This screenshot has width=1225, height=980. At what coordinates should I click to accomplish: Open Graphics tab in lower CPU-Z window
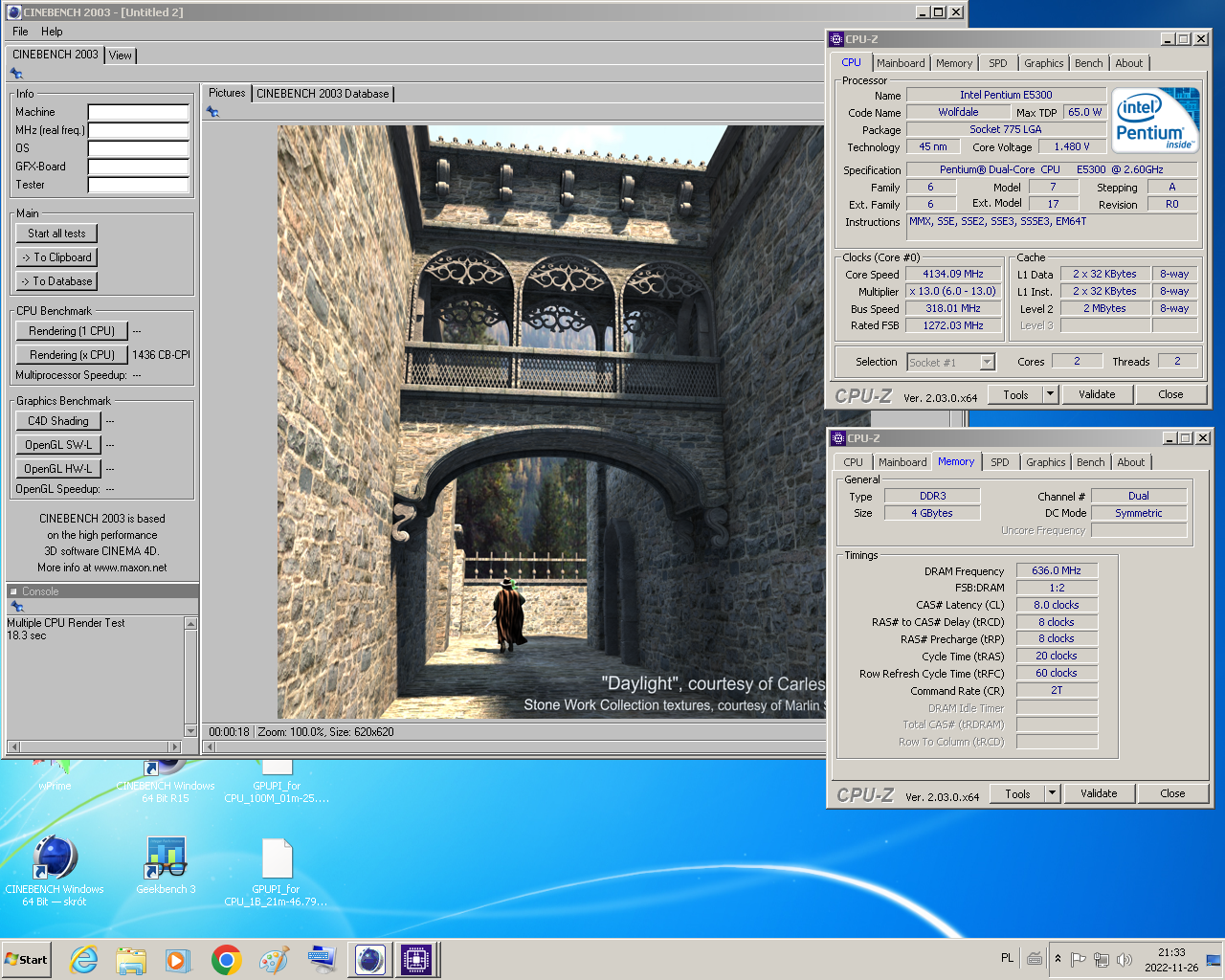pyautogui.click(x=1045, y=462)
